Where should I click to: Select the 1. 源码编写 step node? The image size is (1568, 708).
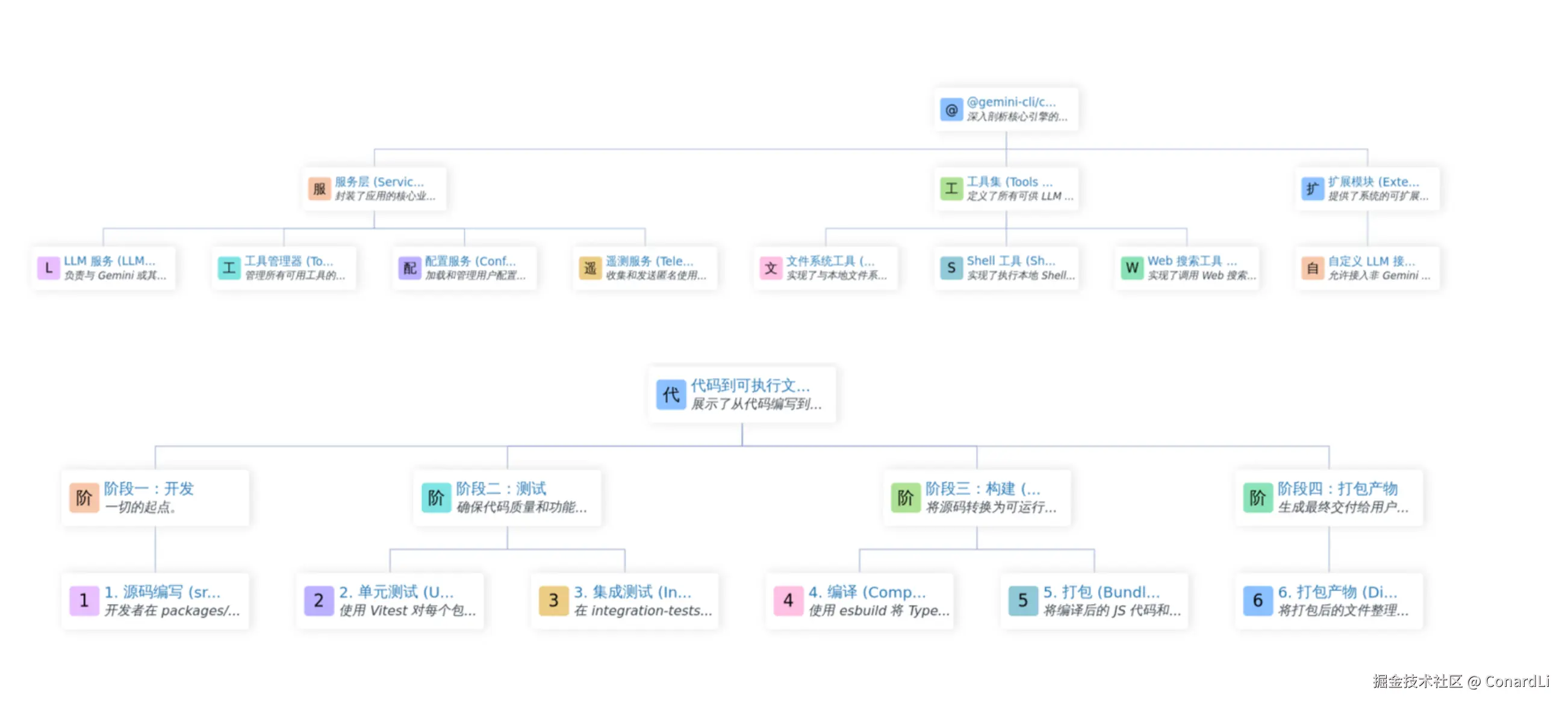coord(155,601)
